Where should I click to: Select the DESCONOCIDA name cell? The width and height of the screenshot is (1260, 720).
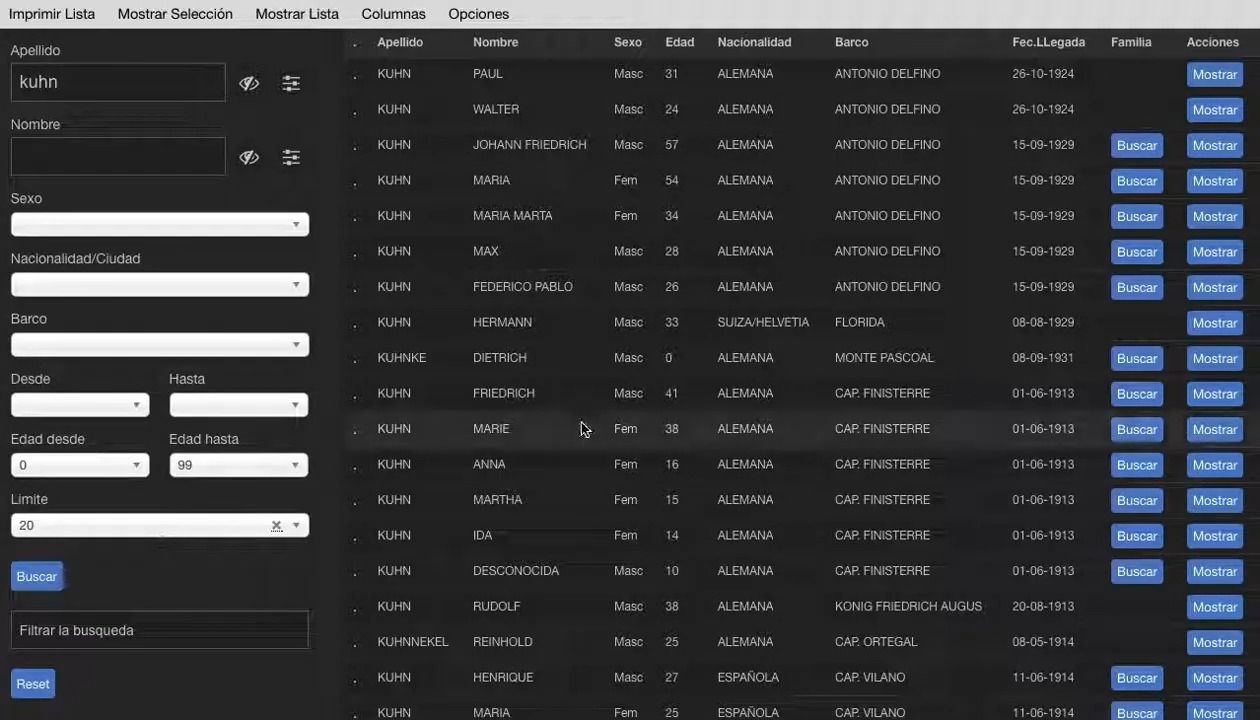[516, 571]
